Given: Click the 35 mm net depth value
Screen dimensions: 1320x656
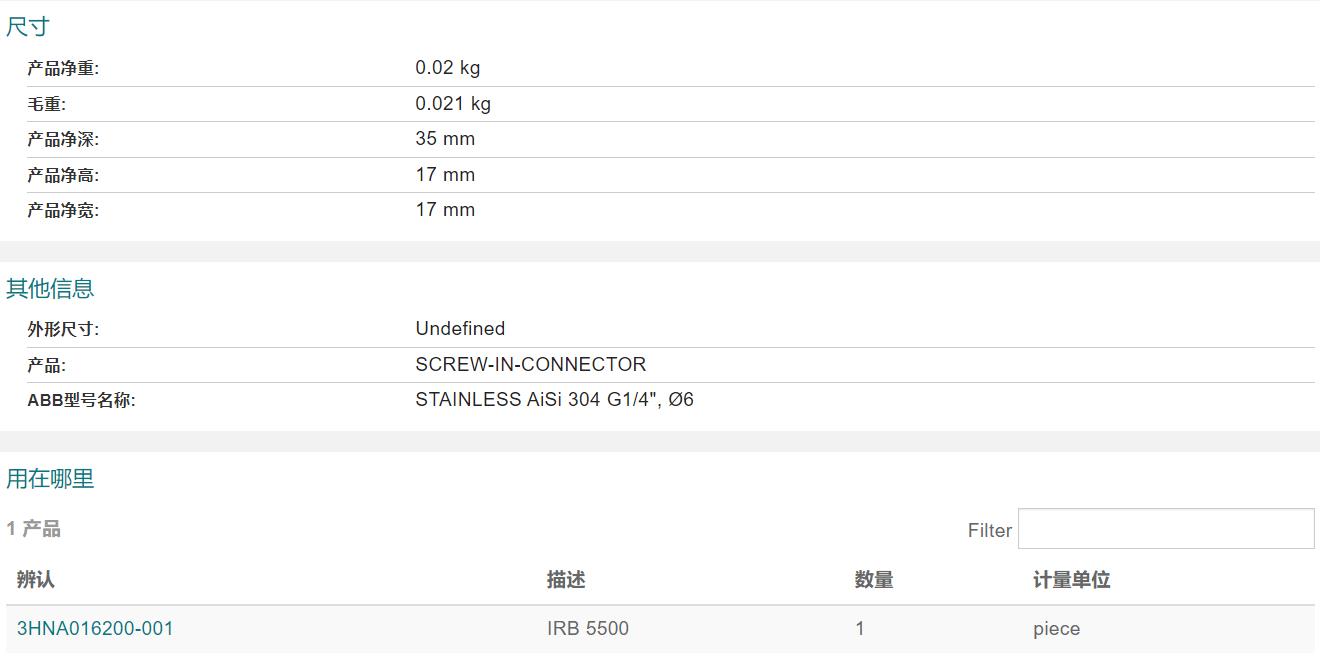Looking at the screenshot, I should [x=445, y=139].
